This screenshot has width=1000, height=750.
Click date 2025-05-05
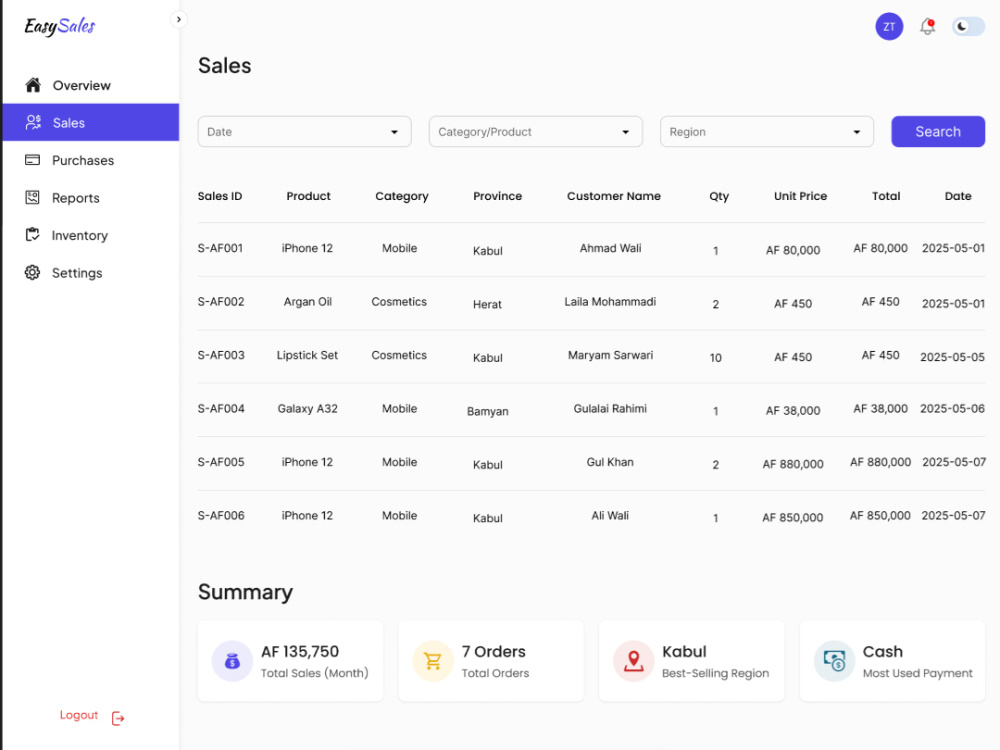952,357
